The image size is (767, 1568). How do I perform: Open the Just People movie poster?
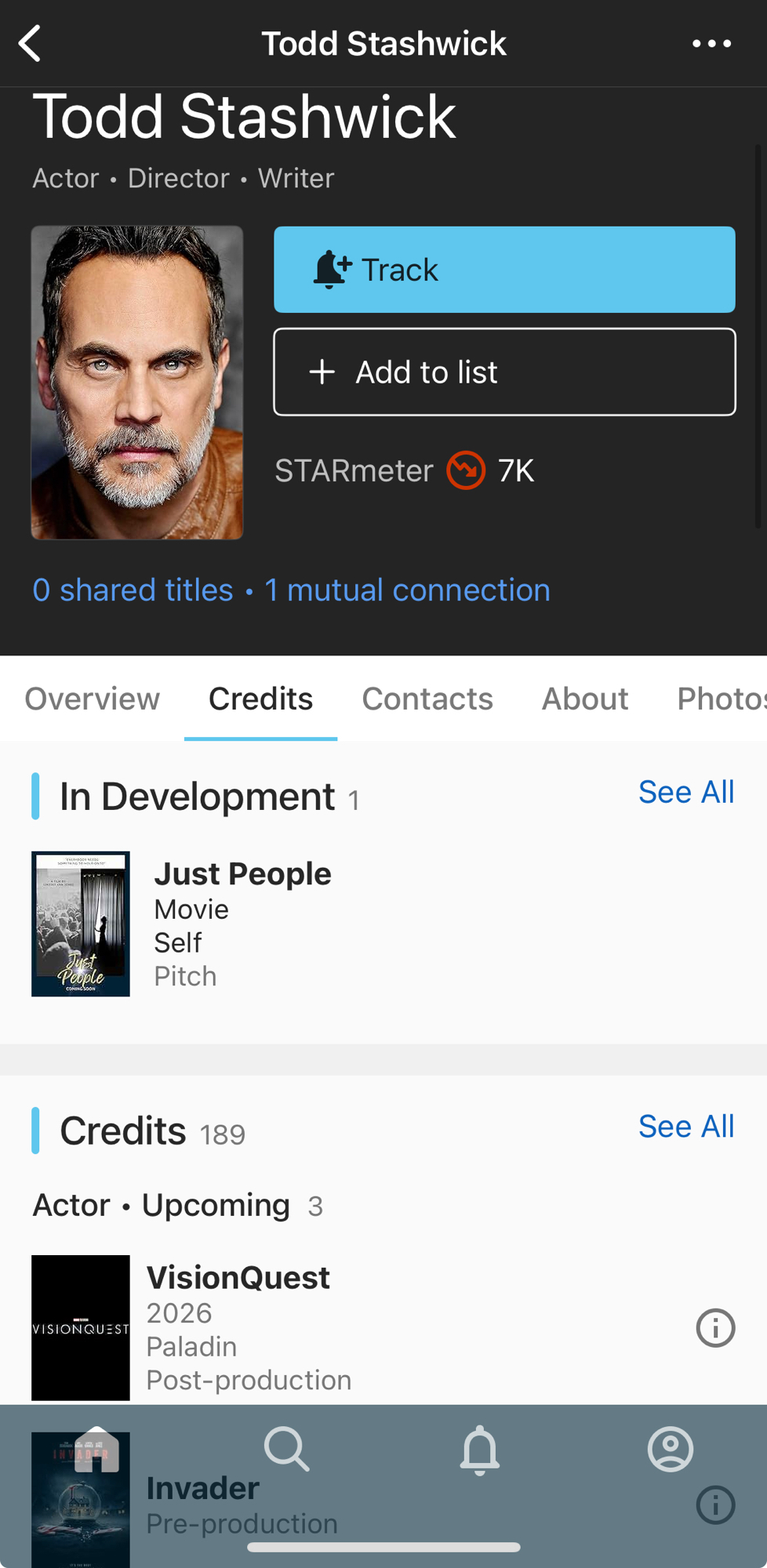coord(81,924)
